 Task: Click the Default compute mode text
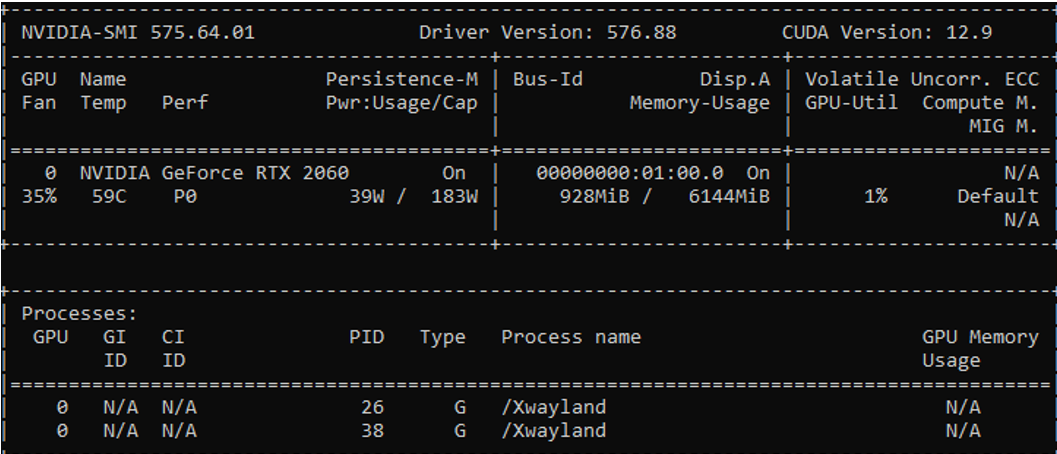click(x=997, y=196)
